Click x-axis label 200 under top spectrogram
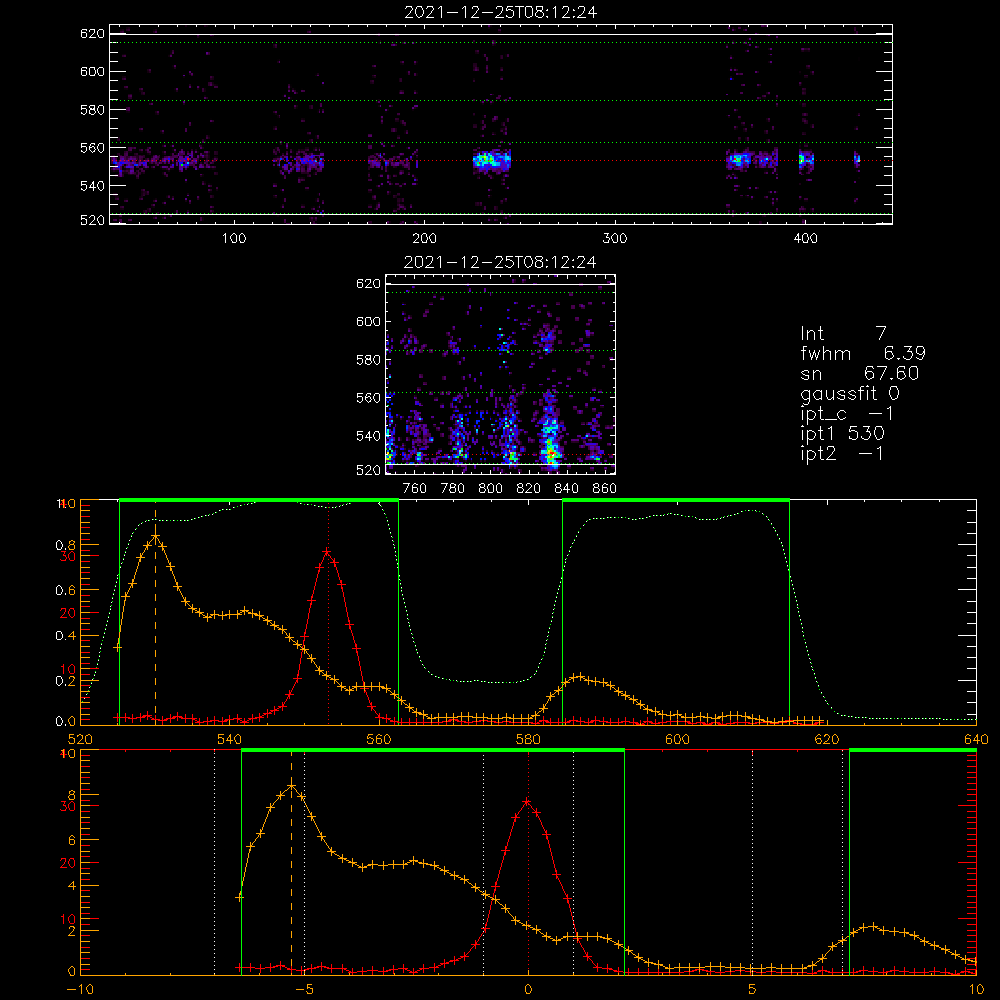 pos(424,239)
